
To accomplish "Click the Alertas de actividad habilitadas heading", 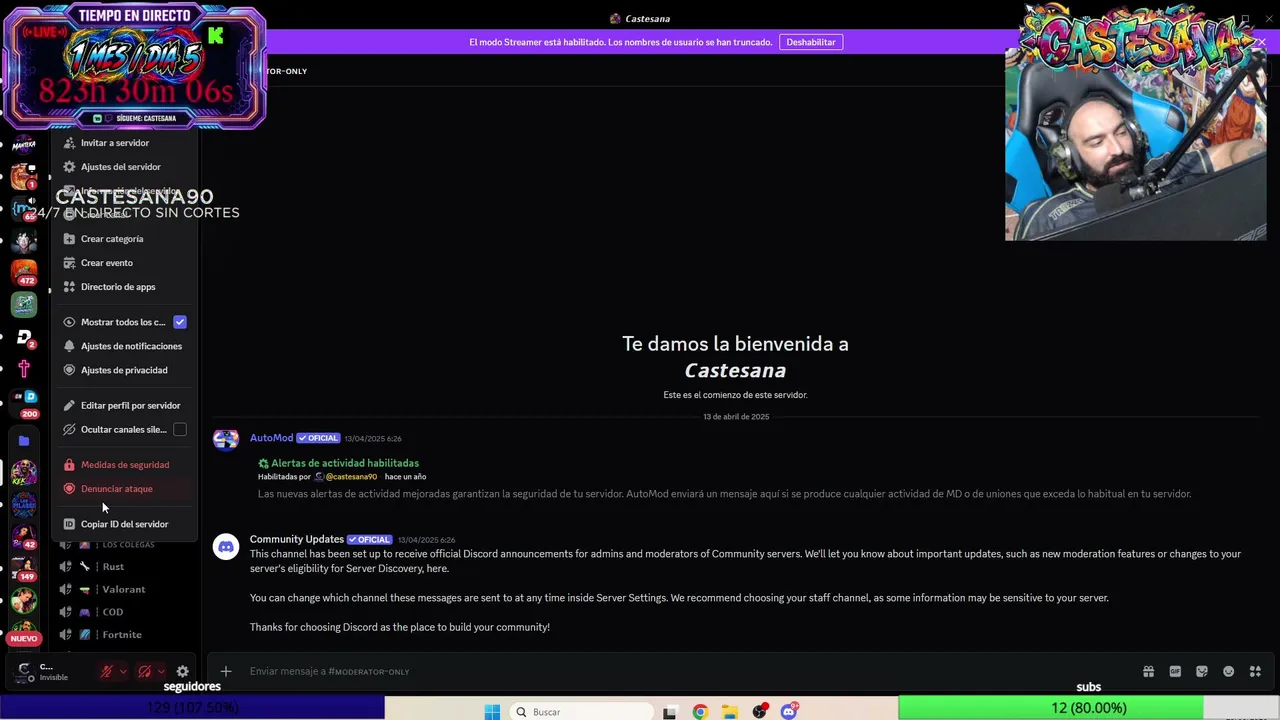I will click(345, 463).
